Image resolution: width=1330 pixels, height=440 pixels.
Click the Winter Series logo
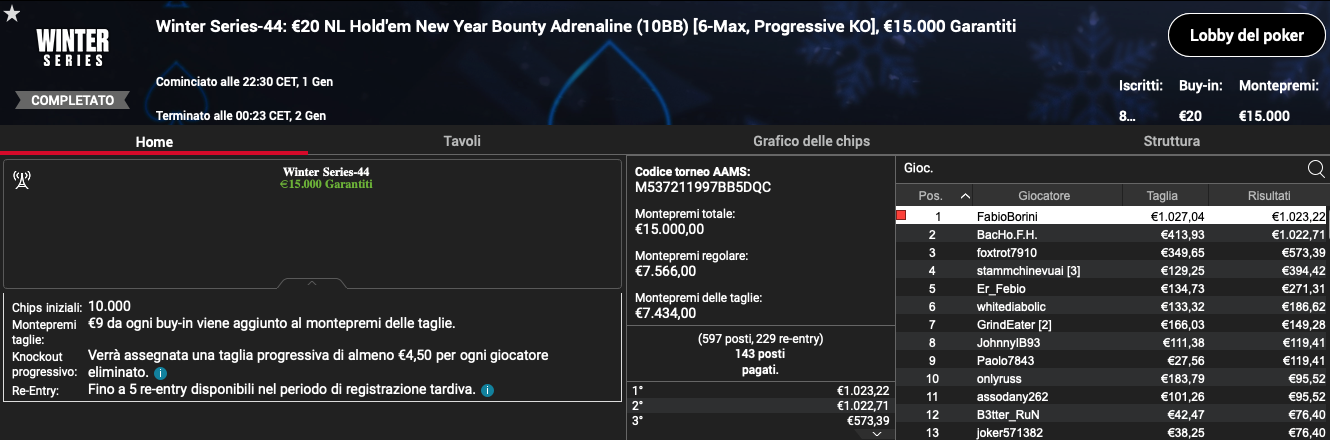70,47
